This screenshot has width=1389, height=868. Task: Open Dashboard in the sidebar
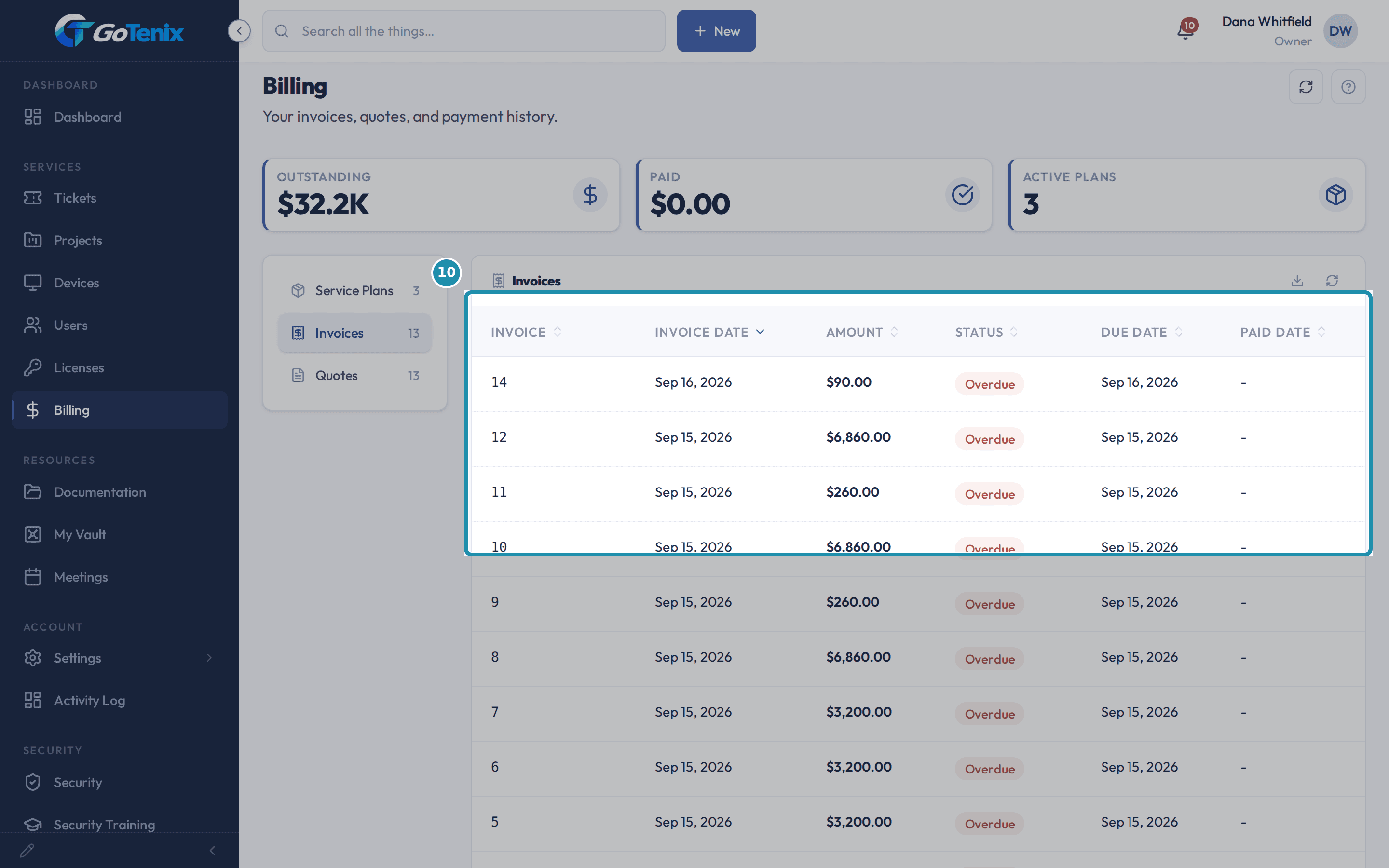[120, 117]
